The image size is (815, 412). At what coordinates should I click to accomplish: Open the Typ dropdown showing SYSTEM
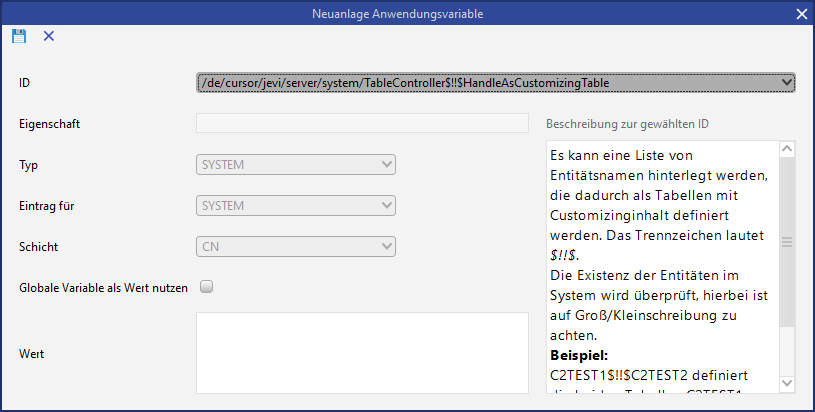(x=296, y=165)
